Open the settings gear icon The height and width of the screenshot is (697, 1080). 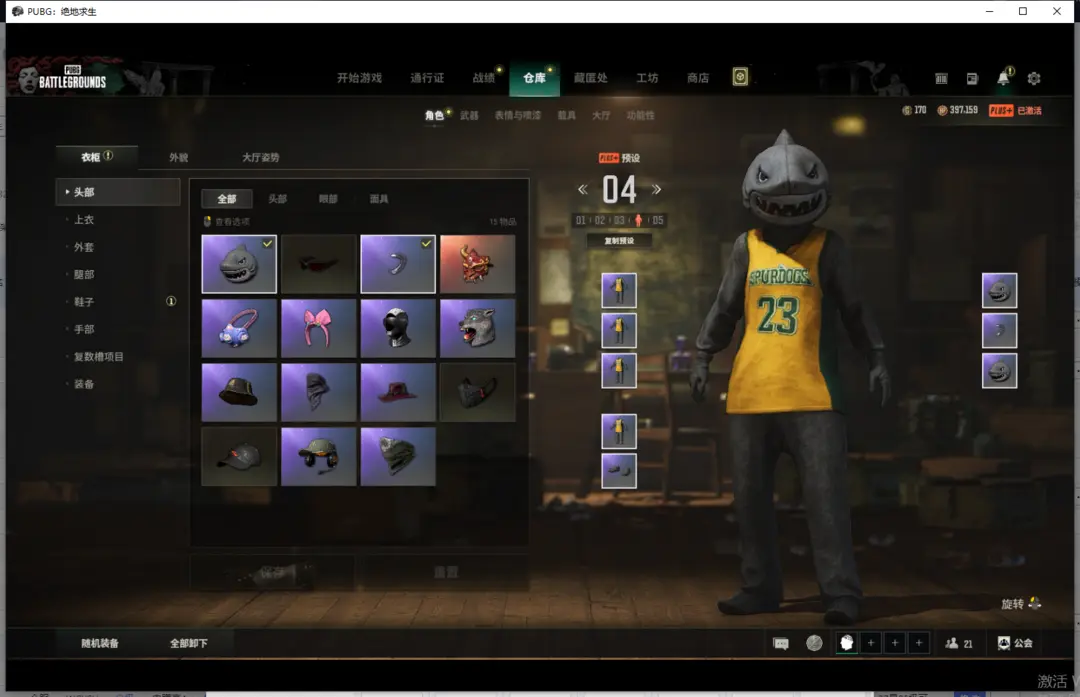(x=1034, y=78)
